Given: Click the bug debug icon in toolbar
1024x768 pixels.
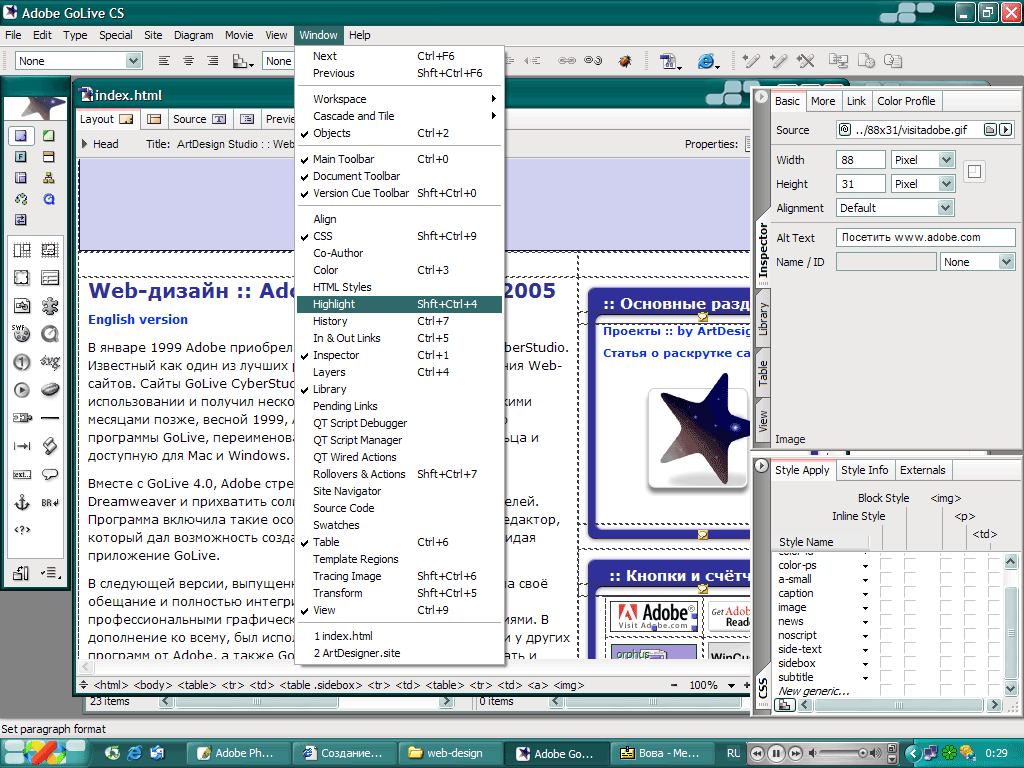Looking at the screenshot, I should click(x=625, y=61).
